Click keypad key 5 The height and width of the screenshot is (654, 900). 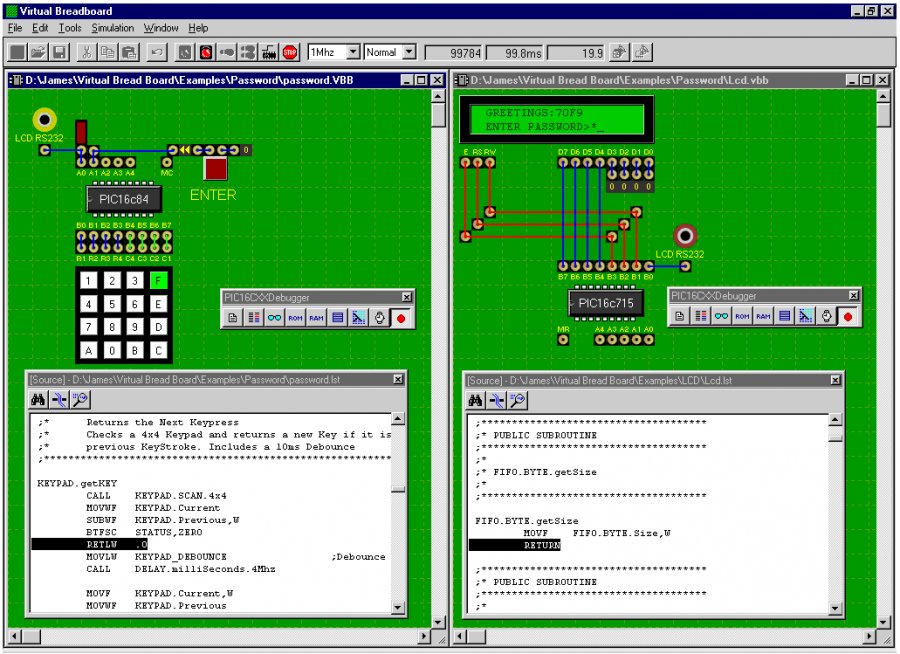coord(112,304)
